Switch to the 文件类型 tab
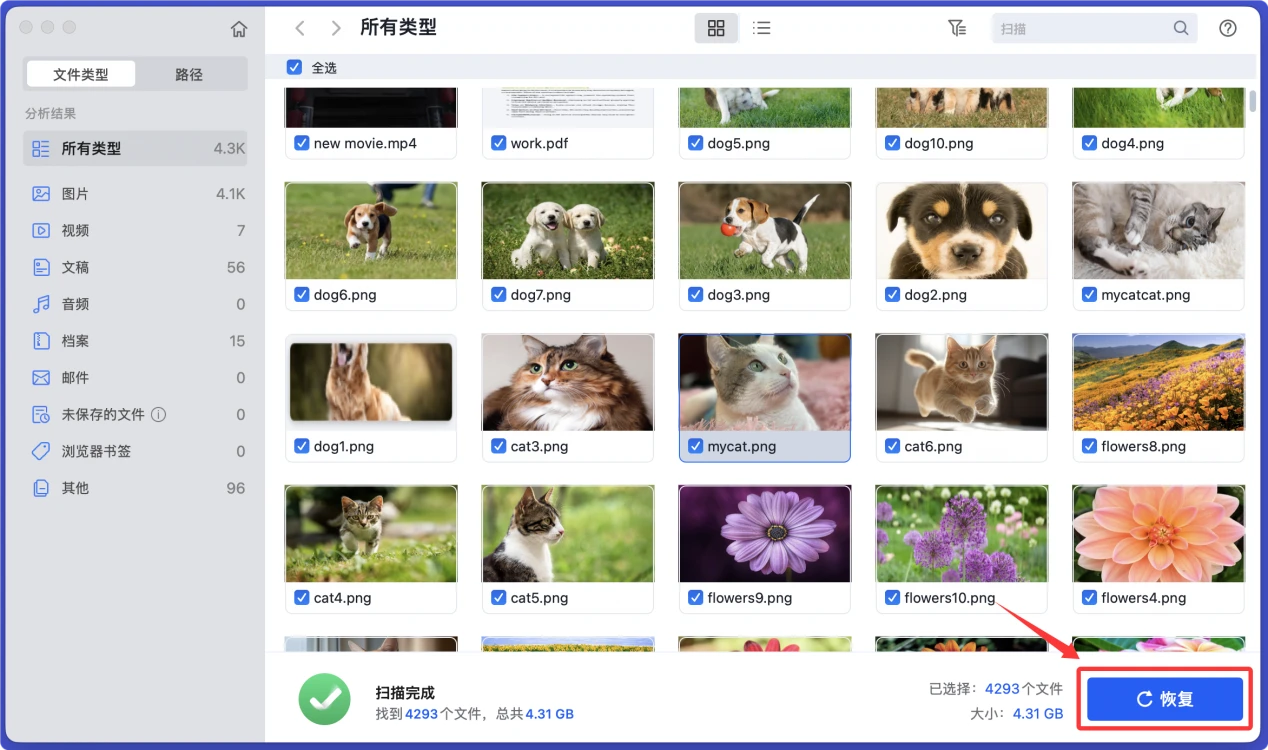Screen dimensions: 1268x750 (x=80, y=73)
